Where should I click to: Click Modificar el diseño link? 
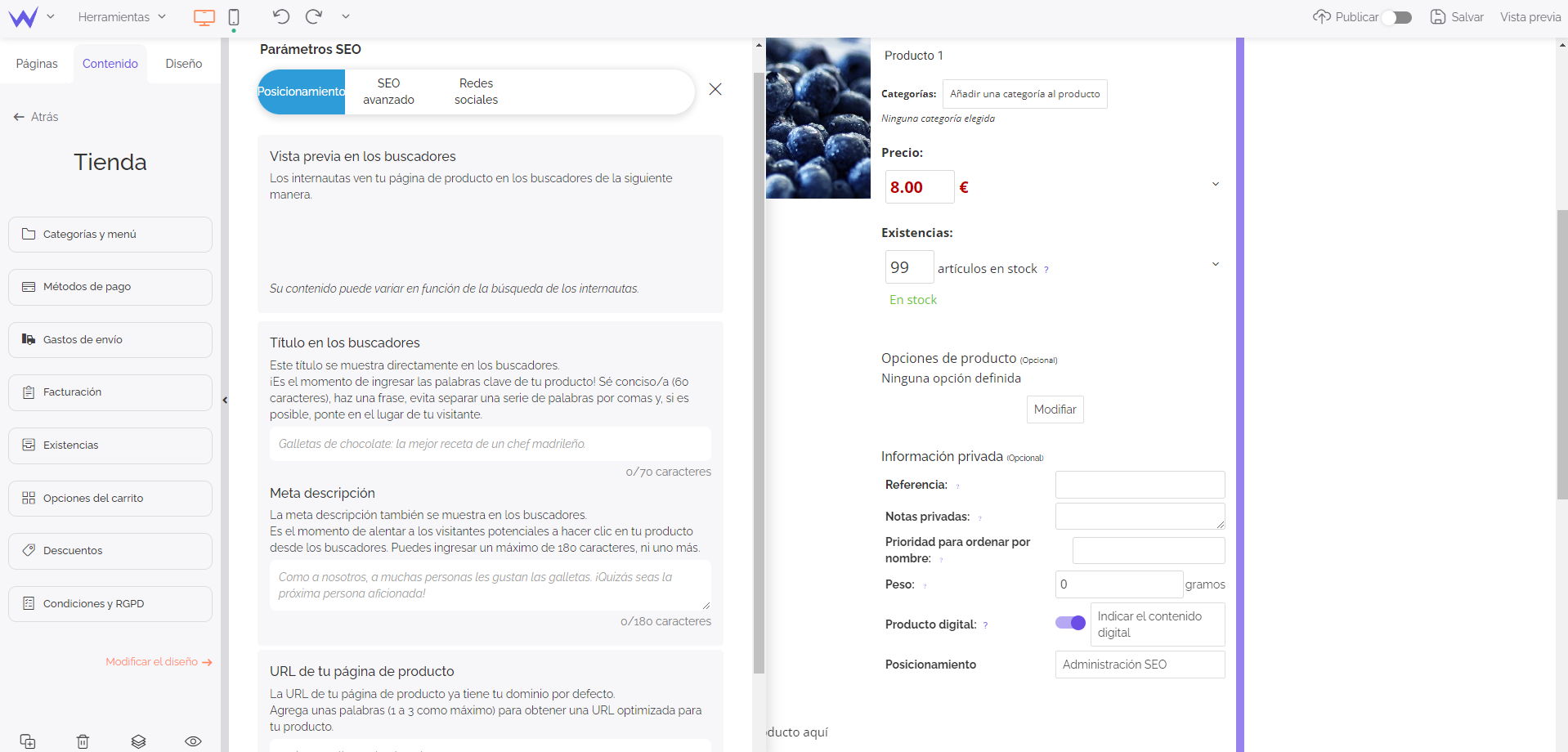[x=159, y=662]
